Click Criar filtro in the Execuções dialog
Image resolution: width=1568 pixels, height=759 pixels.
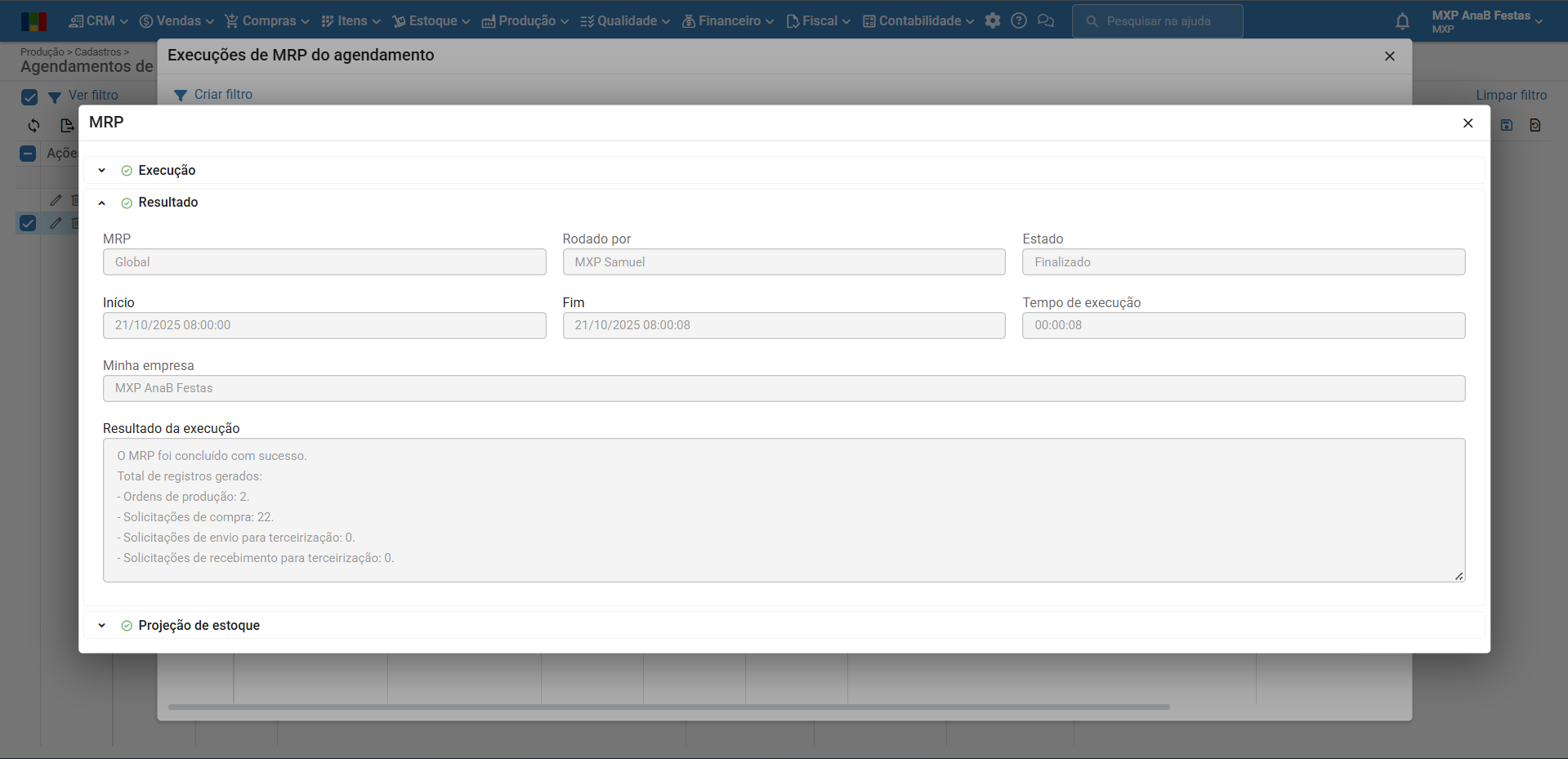click(223, 95)
